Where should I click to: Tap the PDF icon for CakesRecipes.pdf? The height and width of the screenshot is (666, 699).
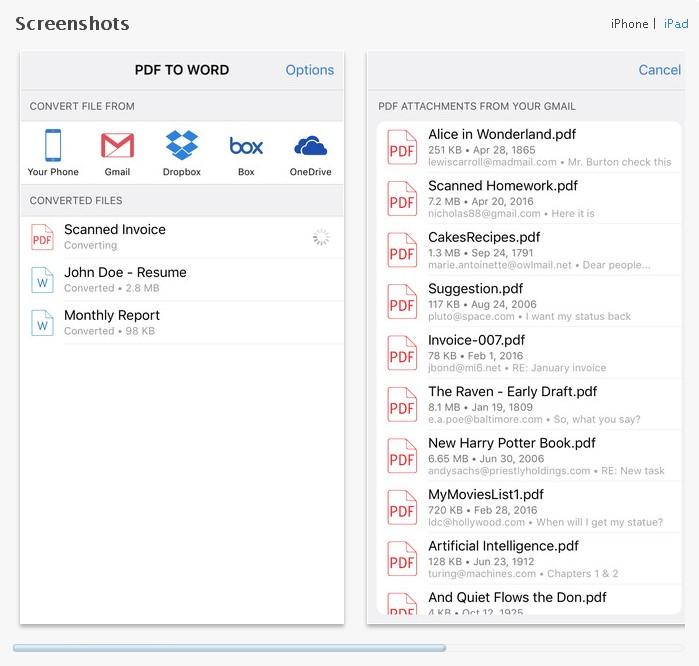402,250
